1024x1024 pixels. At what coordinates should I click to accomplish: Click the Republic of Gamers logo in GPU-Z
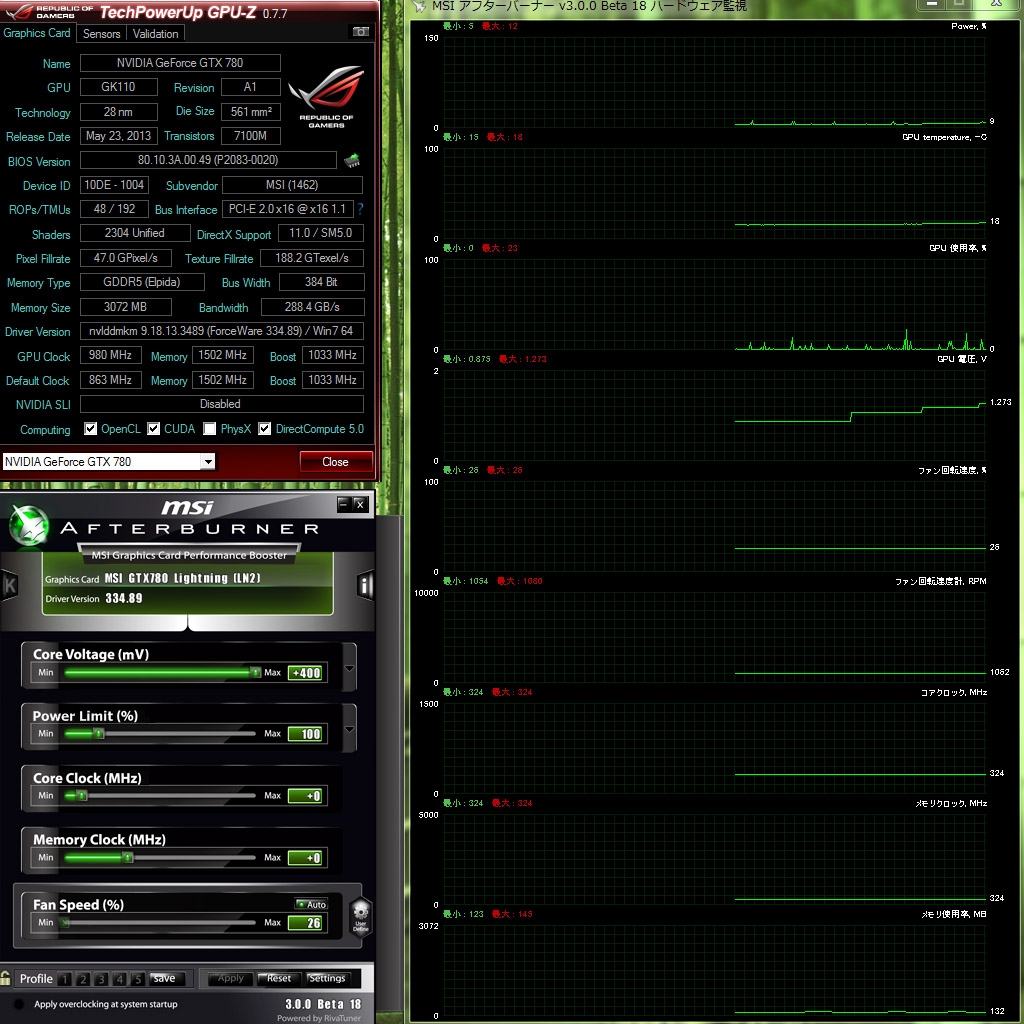(x=326, y=96)
